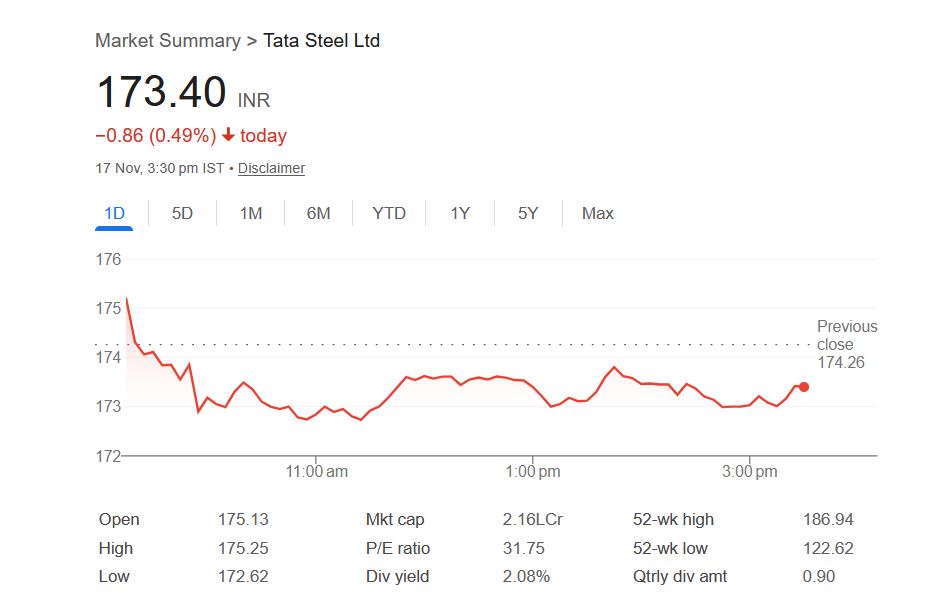
Task: Click the Market Summary breadcrumb link
Action: (167, 41)
